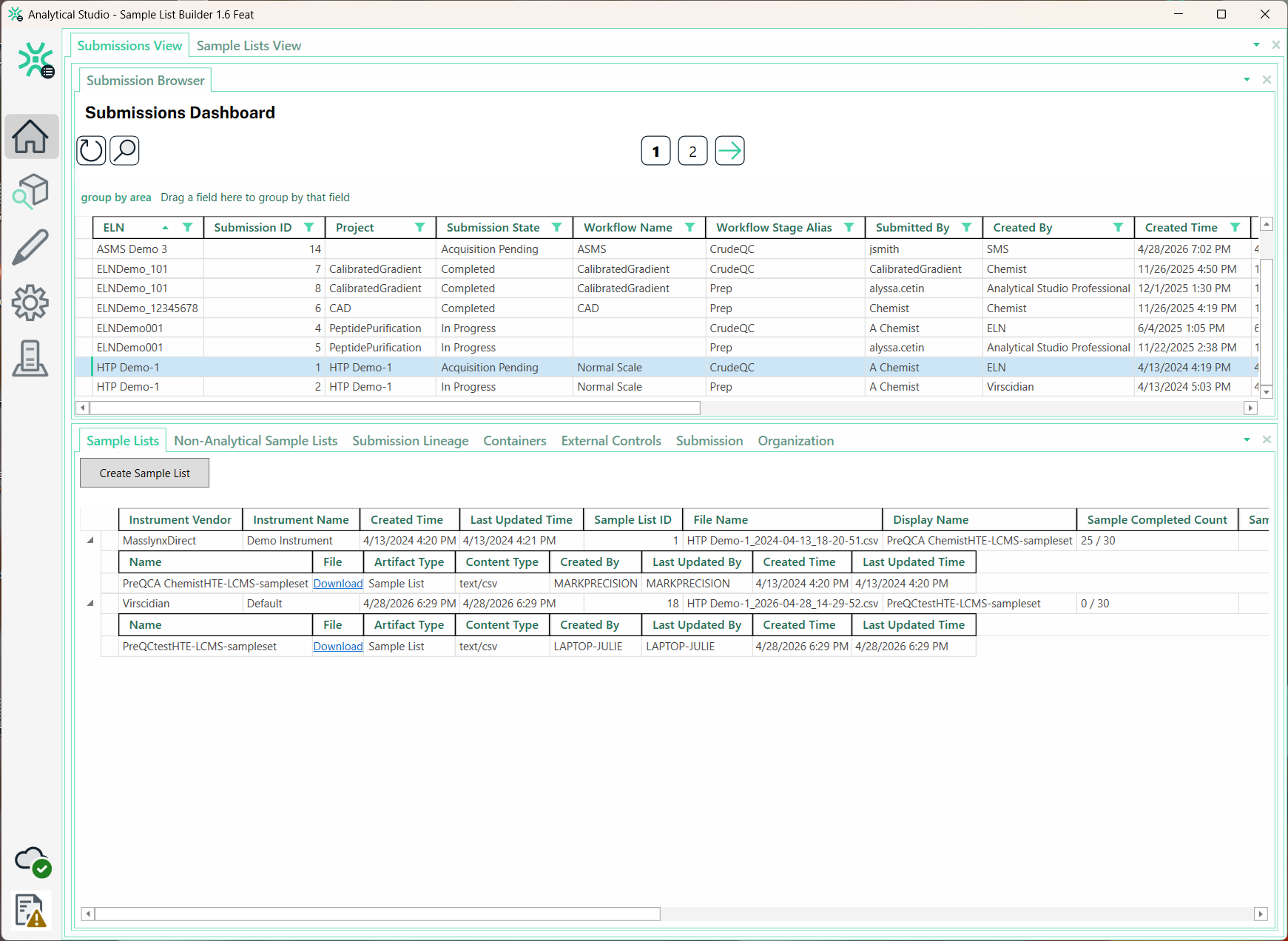
Task: Go to next page arrow
Action: point(730,151)
